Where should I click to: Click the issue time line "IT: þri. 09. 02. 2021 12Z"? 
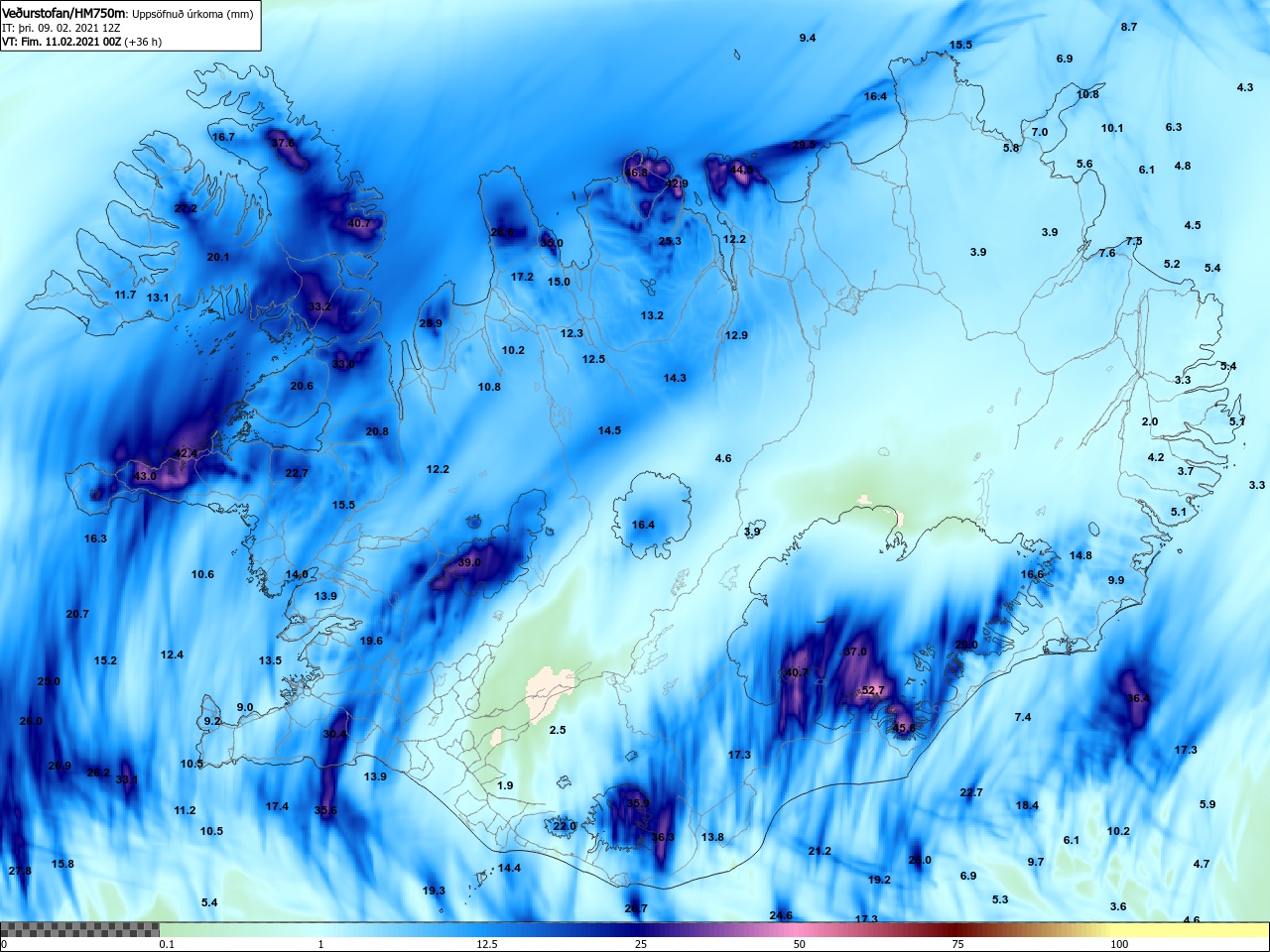pos(62,28)
